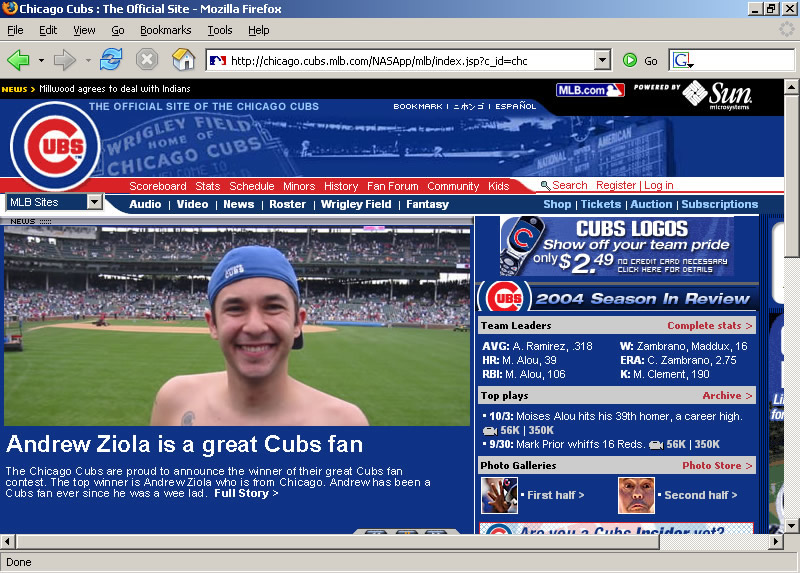Click the video camera icon for 10/3 play
800x573 pixels.
(x=490, y=431)
